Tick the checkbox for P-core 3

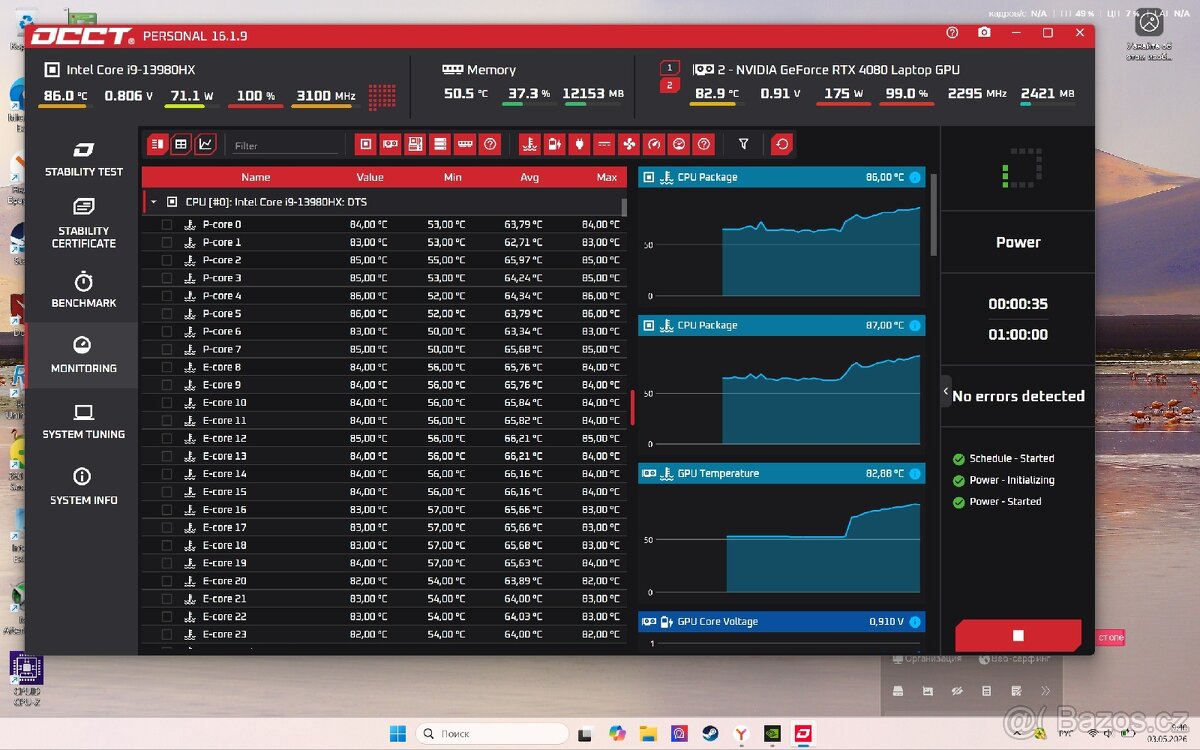point(167,278)
